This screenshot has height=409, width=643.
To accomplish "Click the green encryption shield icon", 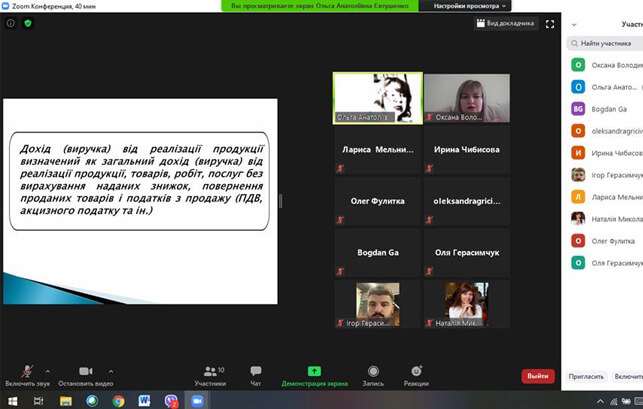I will tap(28, 23).
